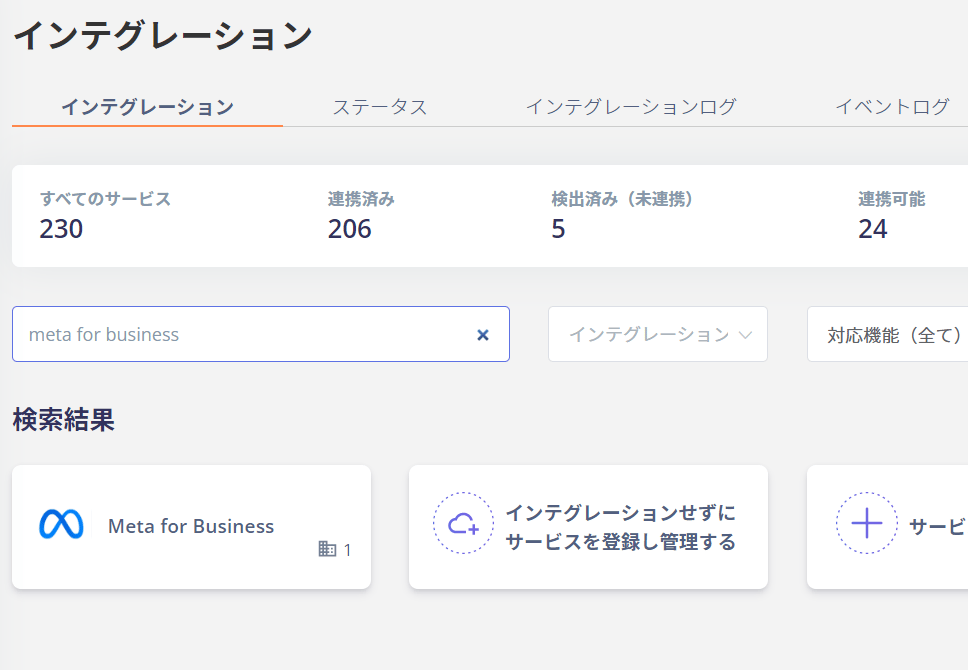The width and height of the screenshot is (968, 670).
Task: Filter by 連携済み 206
Action: tap(361, 216)
